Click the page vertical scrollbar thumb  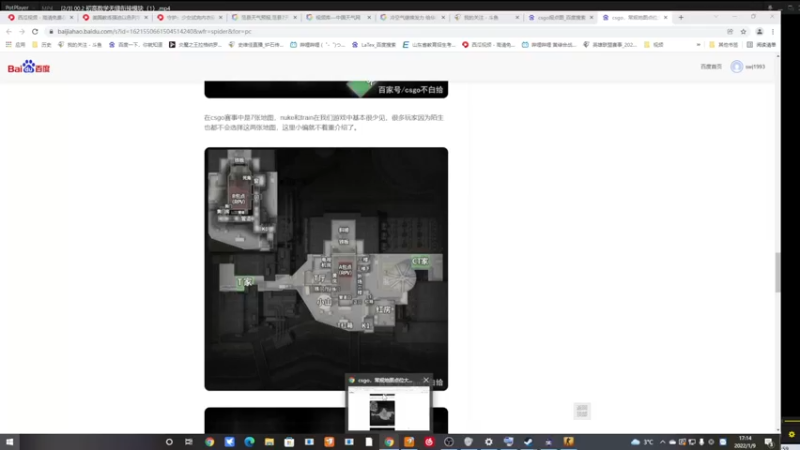(x=777, y=272)
